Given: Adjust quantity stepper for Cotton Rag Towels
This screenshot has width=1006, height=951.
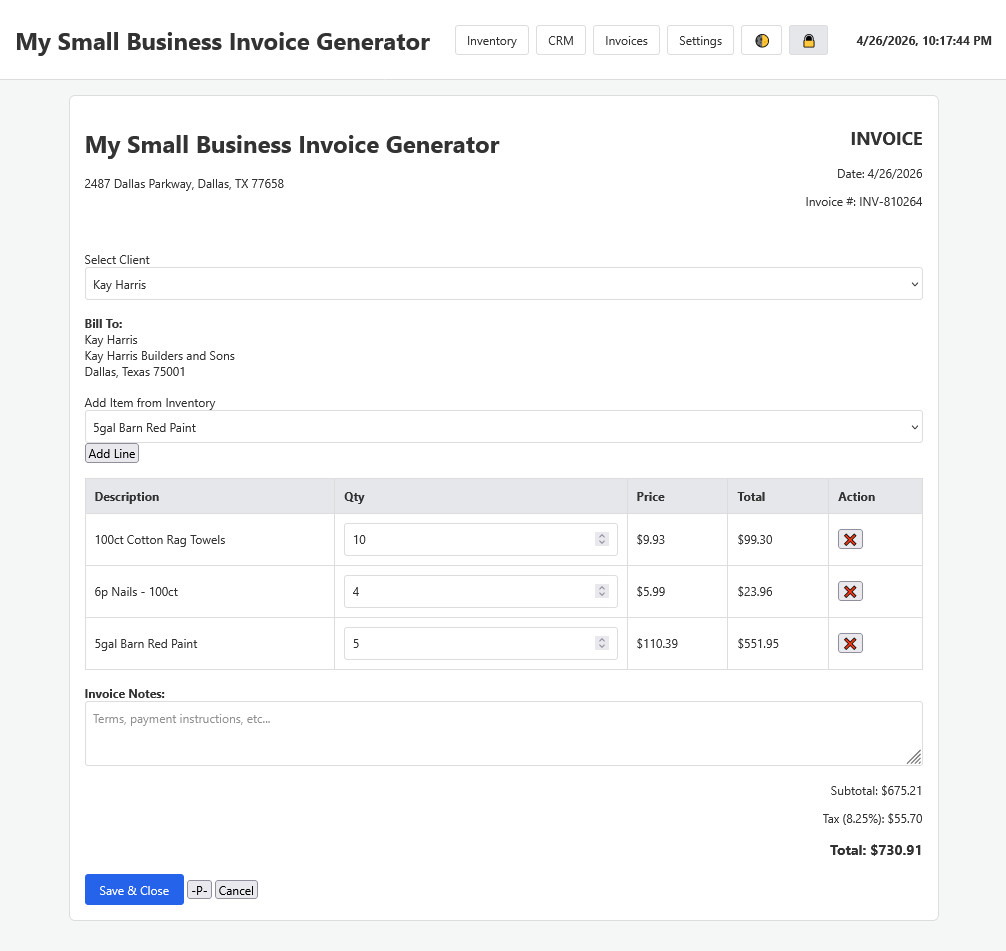Looking at the screenshot, I should click(x=601, y=539).
